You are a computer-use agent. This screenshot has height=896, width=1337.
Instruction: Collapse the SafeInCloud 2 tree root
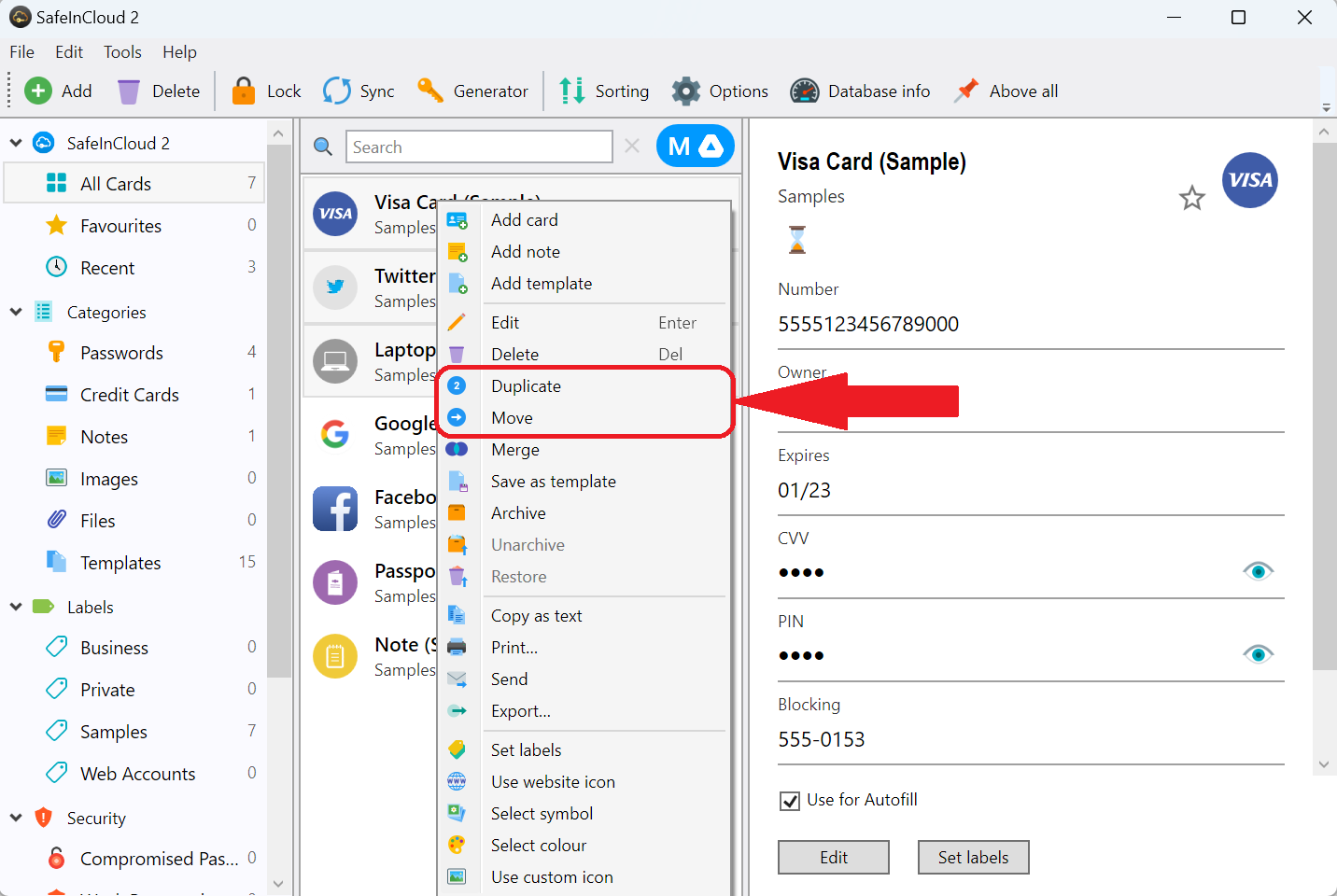click(x=16, y=143)
